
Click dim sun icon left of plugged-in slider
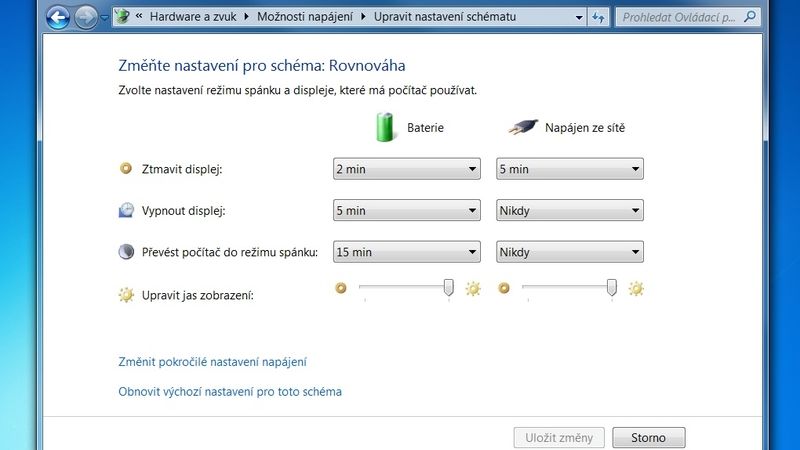pos(504,288)
